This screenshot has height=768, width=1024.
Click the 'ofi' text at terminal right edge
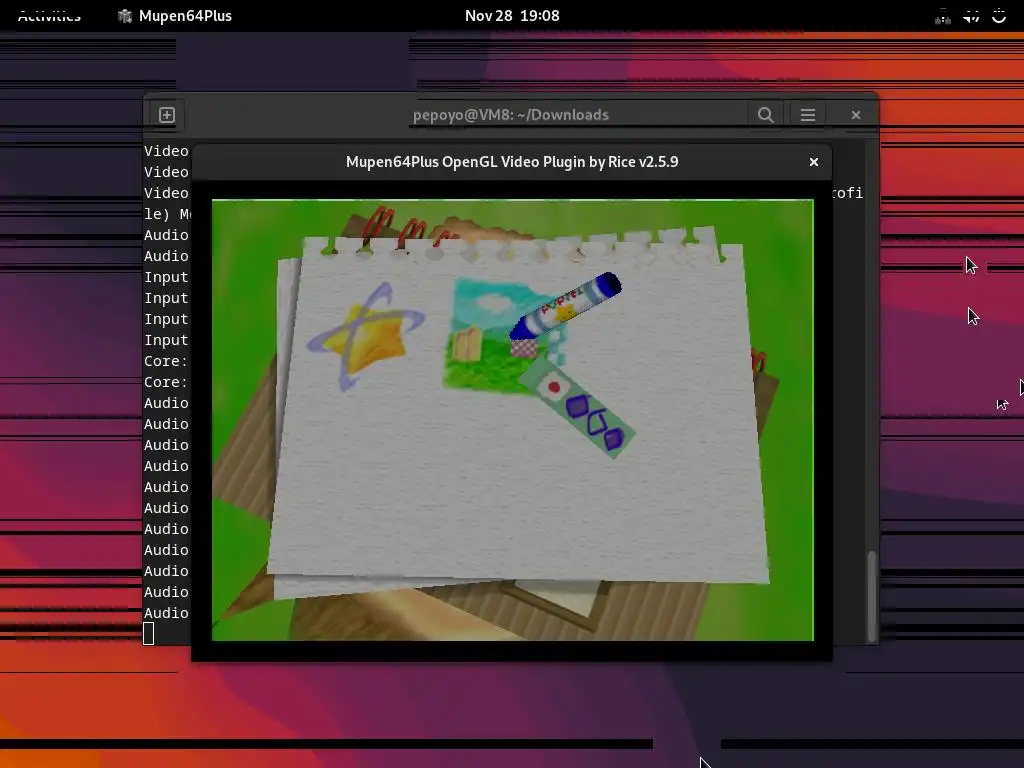[x=848, y=193]
